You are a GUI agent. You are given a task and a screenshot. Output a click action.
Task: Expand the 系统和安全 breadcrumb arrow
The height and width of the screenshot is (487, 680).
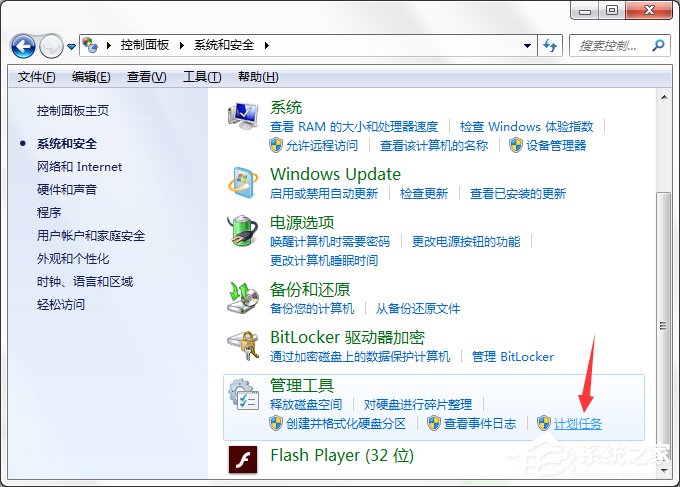pyautogui.click(x=268, y=46)
